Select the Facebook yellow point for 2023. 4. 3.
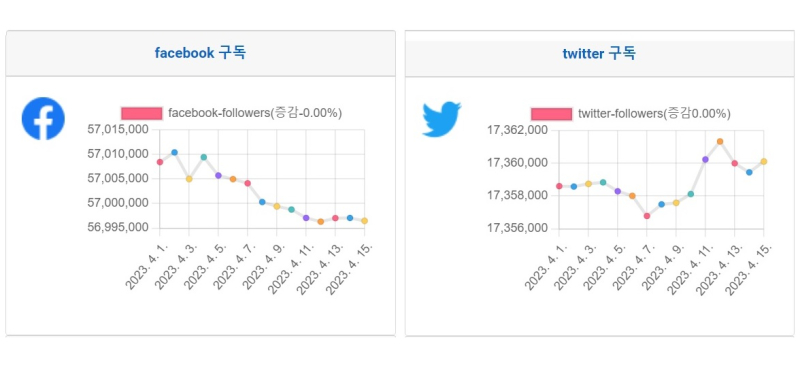The width and height of the screenshot is (800, 370). pyautogui.click(x=189, y=179)
